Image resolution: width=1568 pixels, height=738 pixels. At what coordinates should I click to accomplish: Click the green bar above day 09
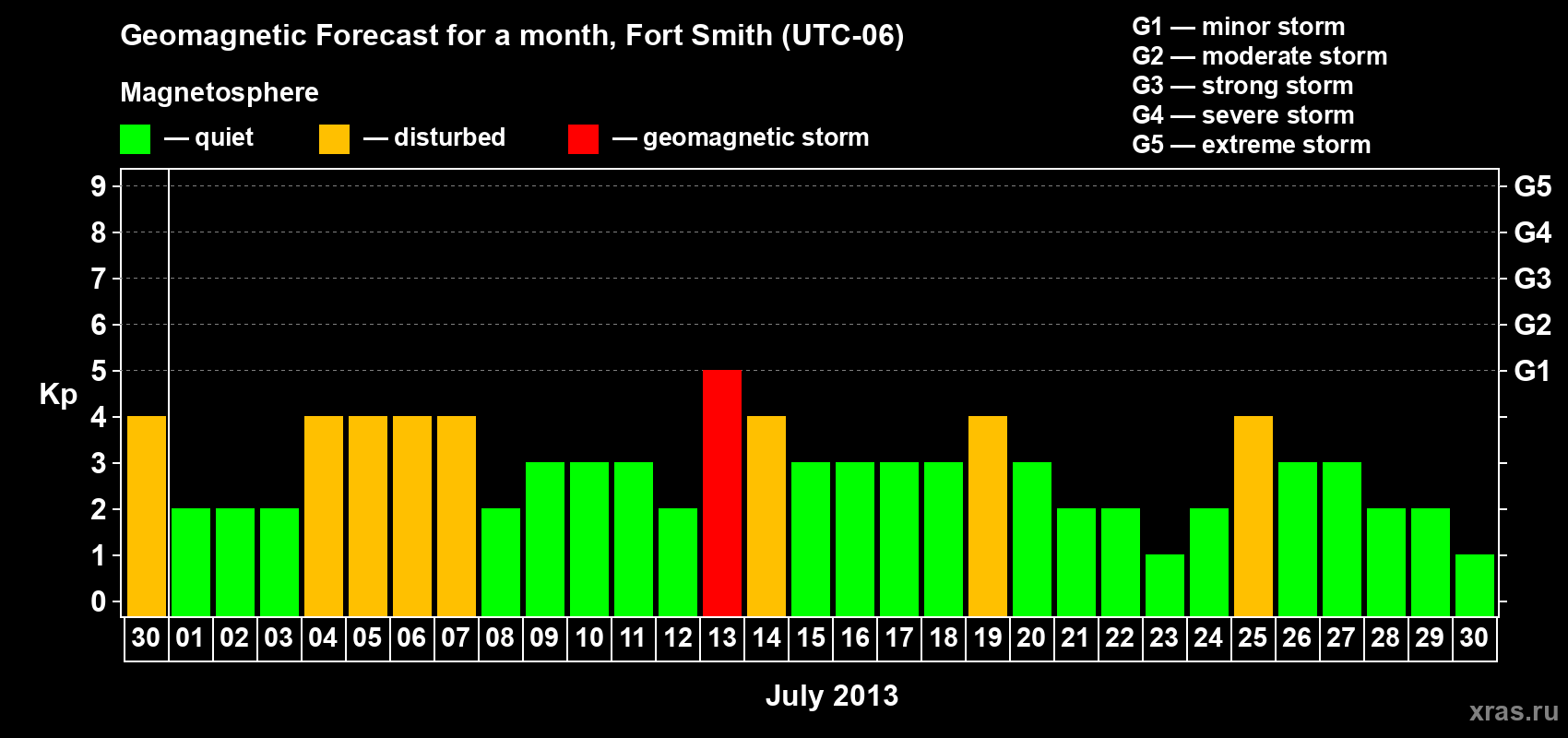pos(545,539)
